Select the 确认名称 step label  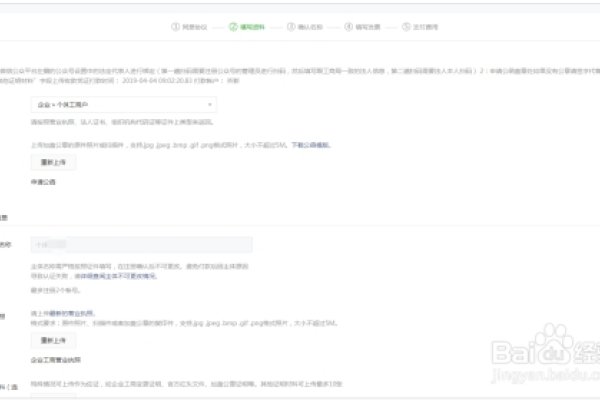click(310, 29)
